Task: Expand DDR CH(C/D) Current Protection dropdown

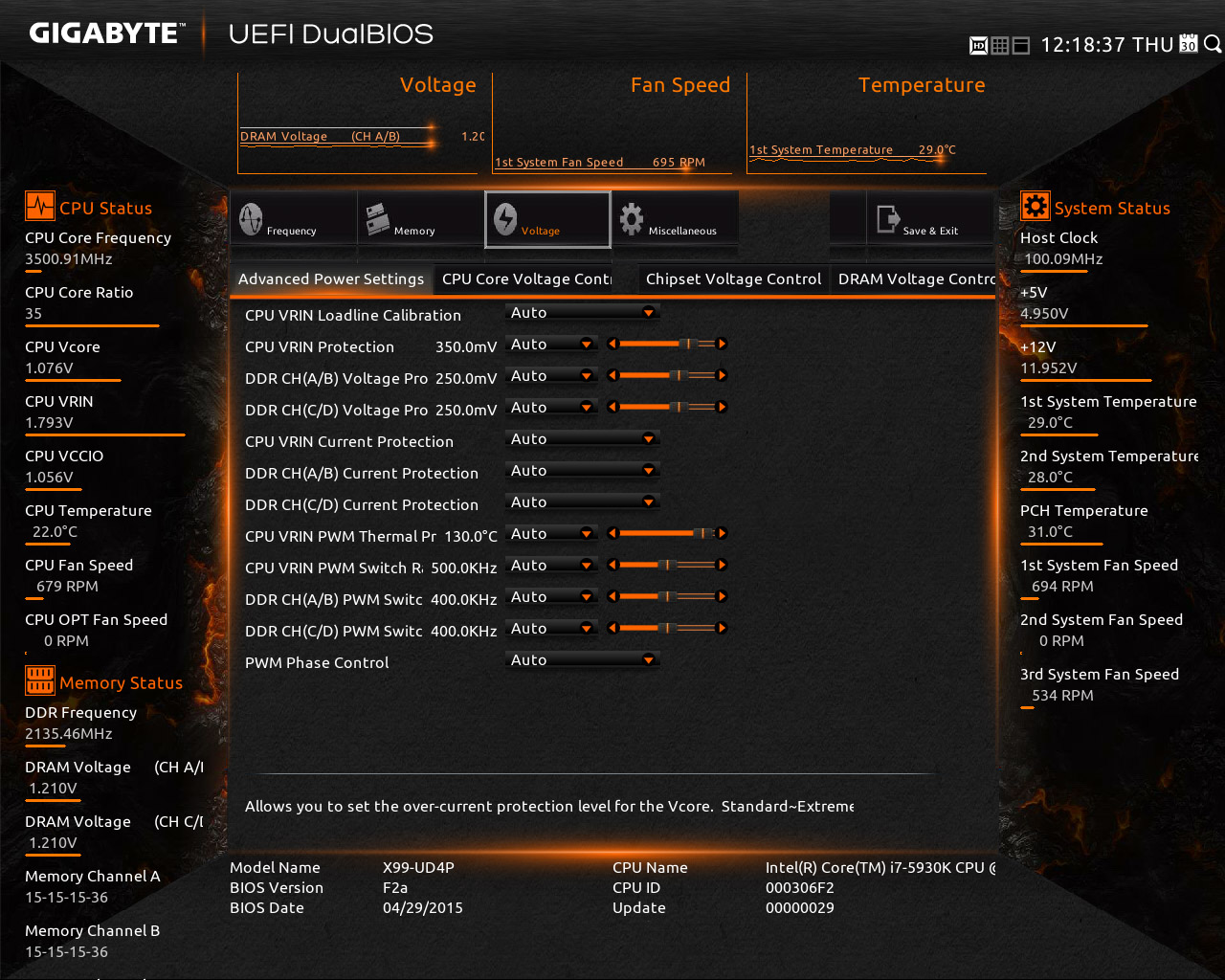Action: 583,502
